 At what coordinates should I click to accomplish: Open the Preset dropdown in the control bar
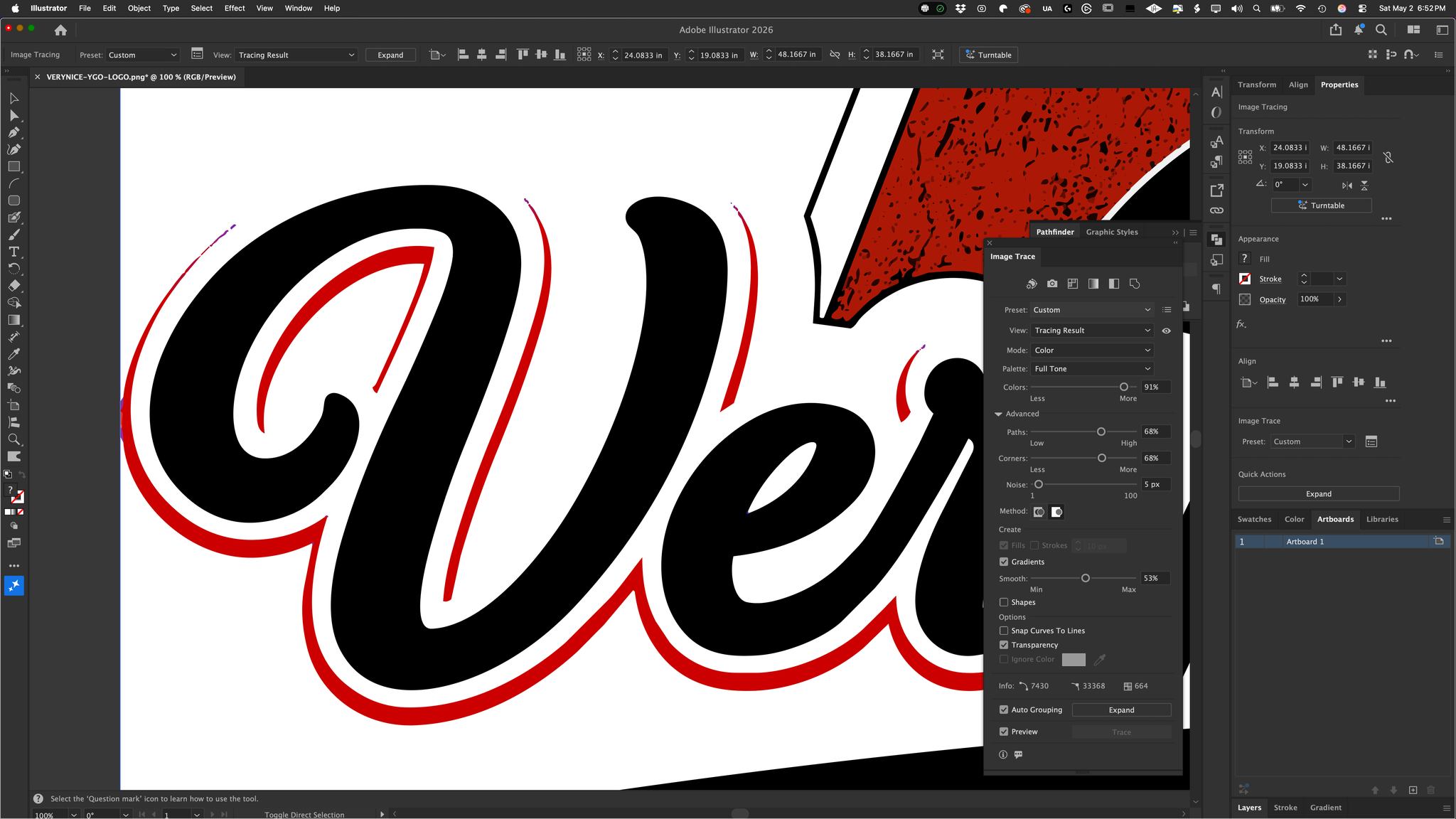click(x=143, y=55)
